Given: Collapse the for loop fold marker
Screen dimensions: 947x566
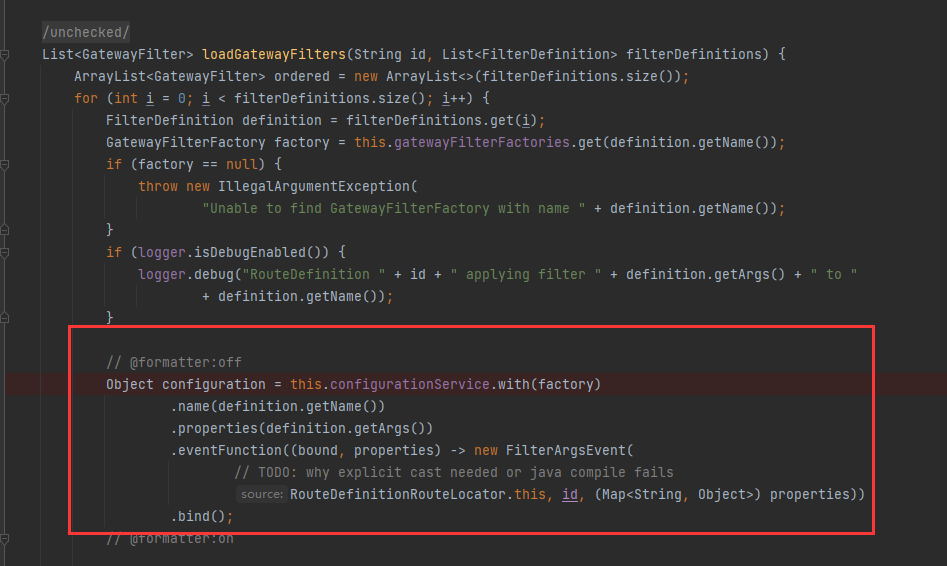Looking at the screenshot, I should click(5, 98).
